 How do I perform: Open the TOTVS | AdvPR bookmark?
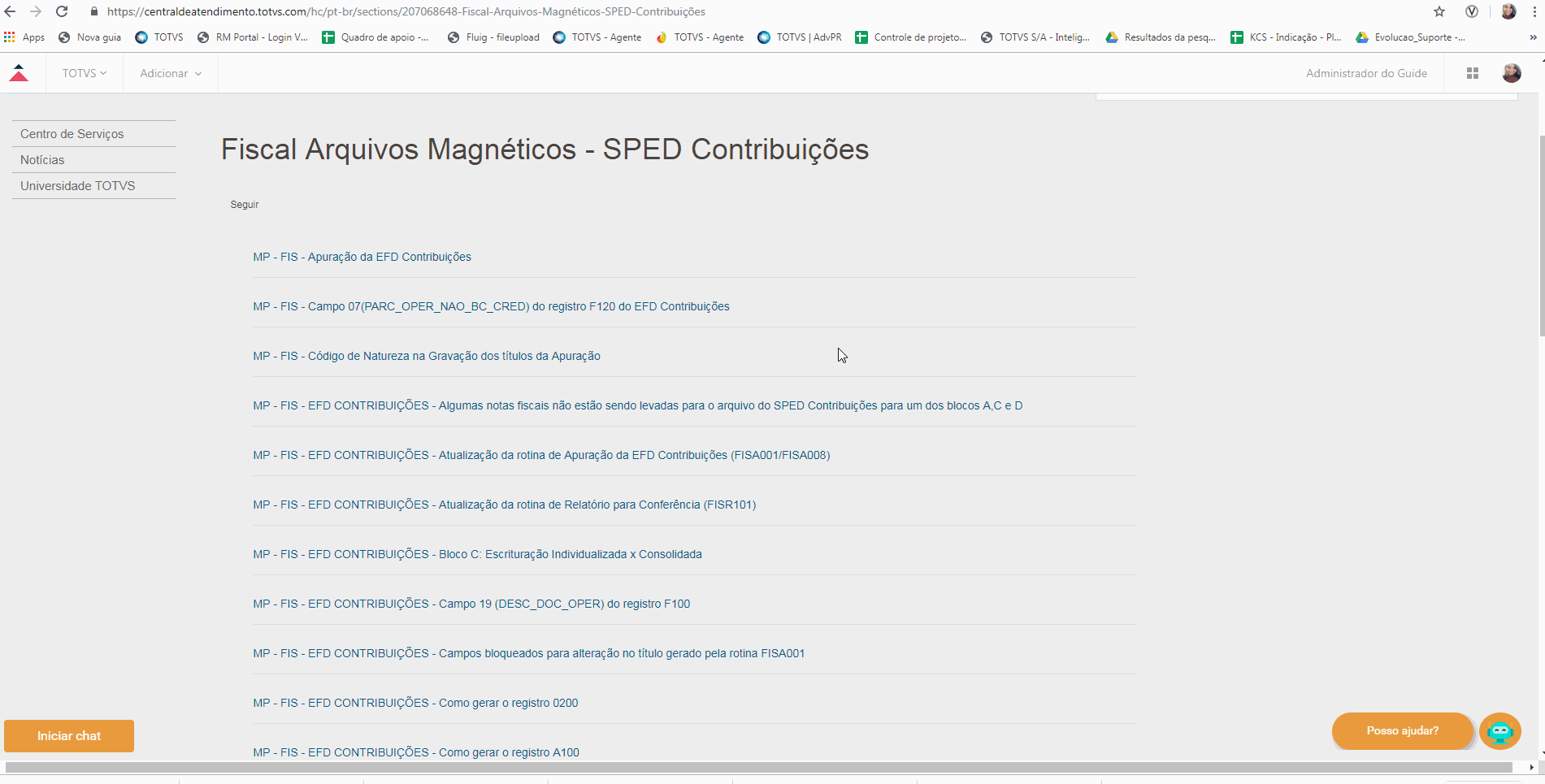(x=800, y=37)
